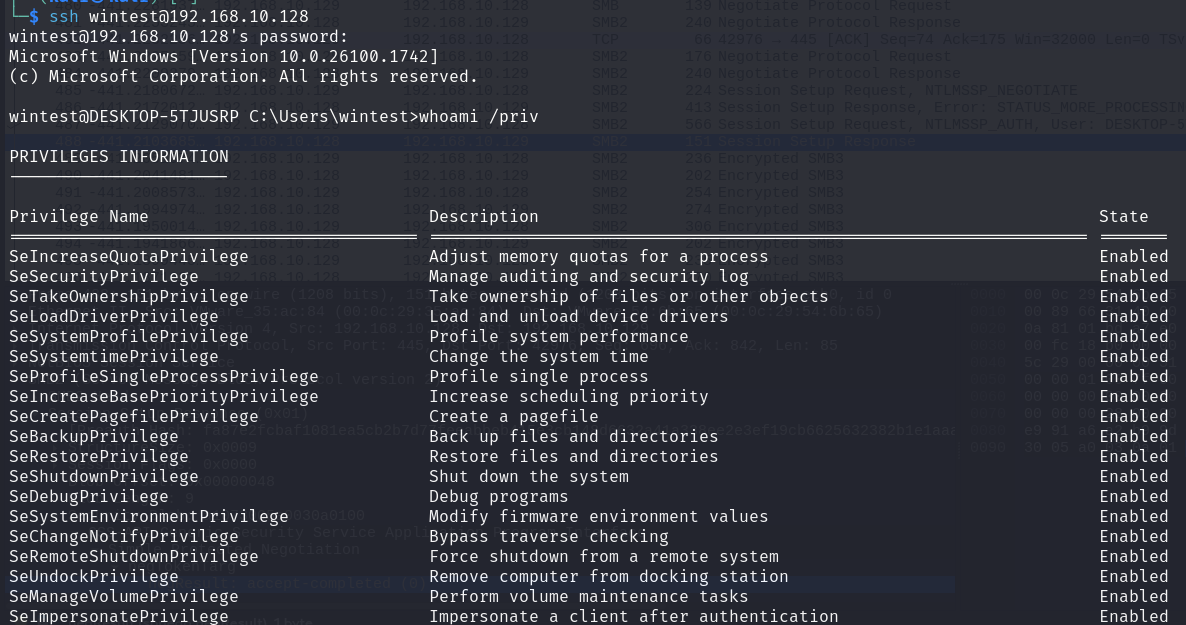Select the SeTakeOwnershipPrivilege entry name
1186x625 pixels.
pos(129,297)
